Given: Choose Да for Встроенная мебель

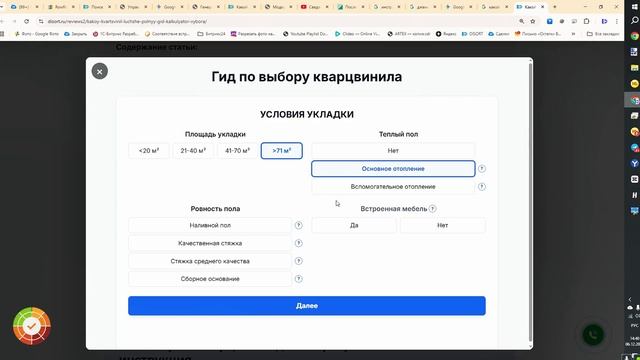Looking at the screenshot, I should click(x=354, y=225).
